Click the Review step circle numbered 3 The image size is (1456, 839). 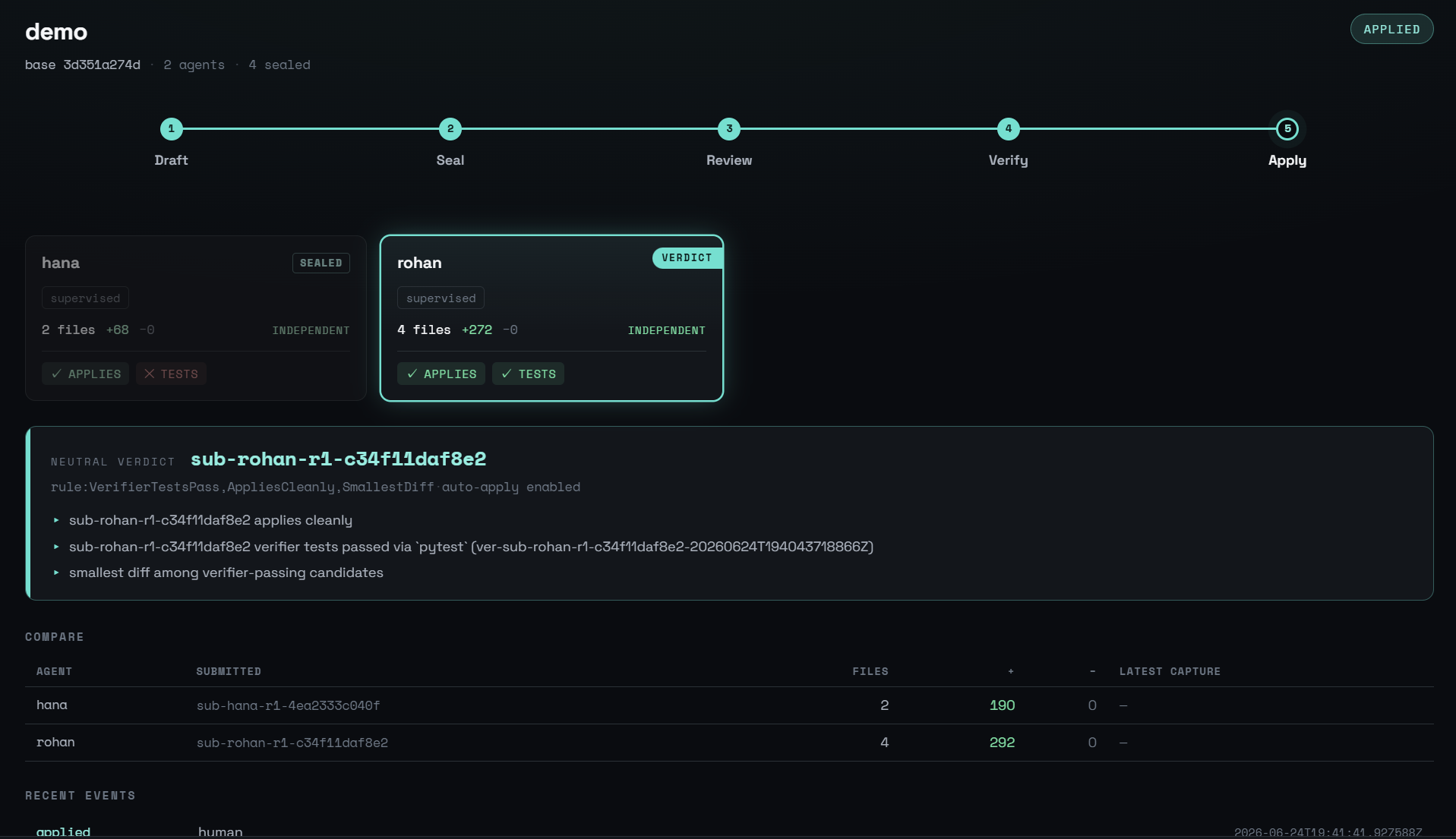[729, 129]
